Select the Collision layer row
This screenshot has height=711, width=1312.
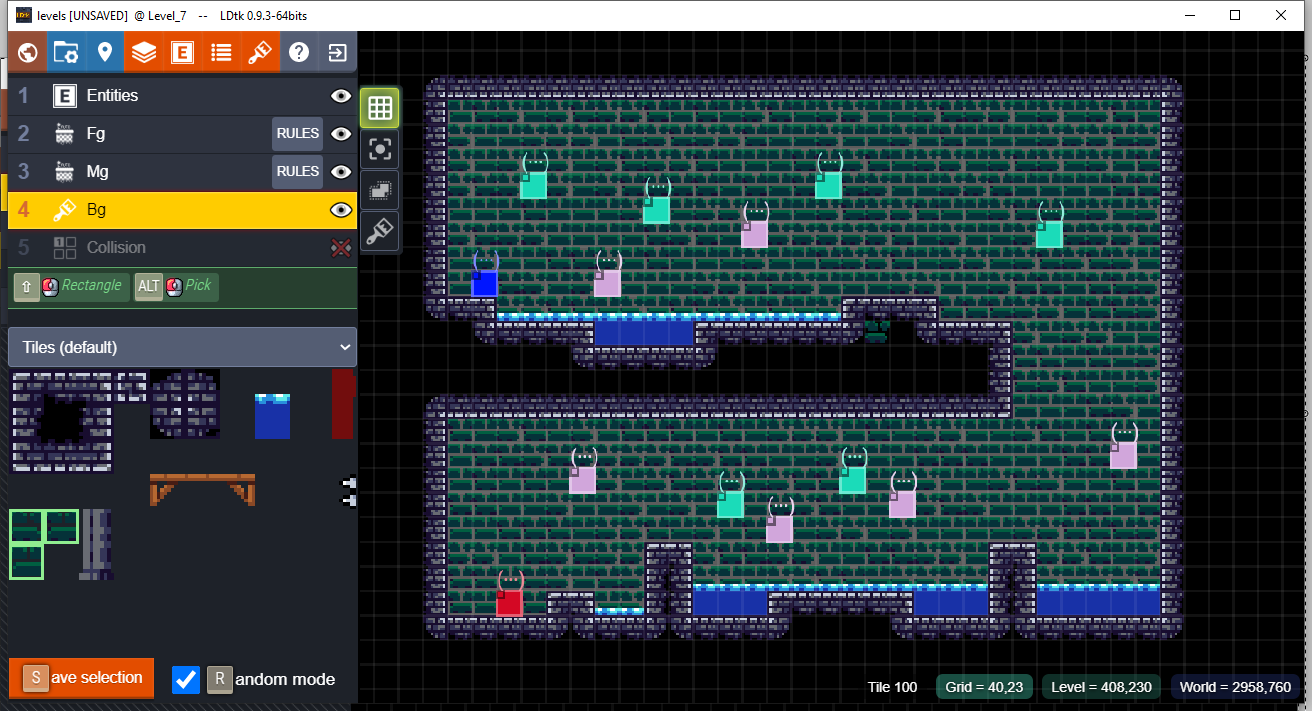tap(182, 248)
